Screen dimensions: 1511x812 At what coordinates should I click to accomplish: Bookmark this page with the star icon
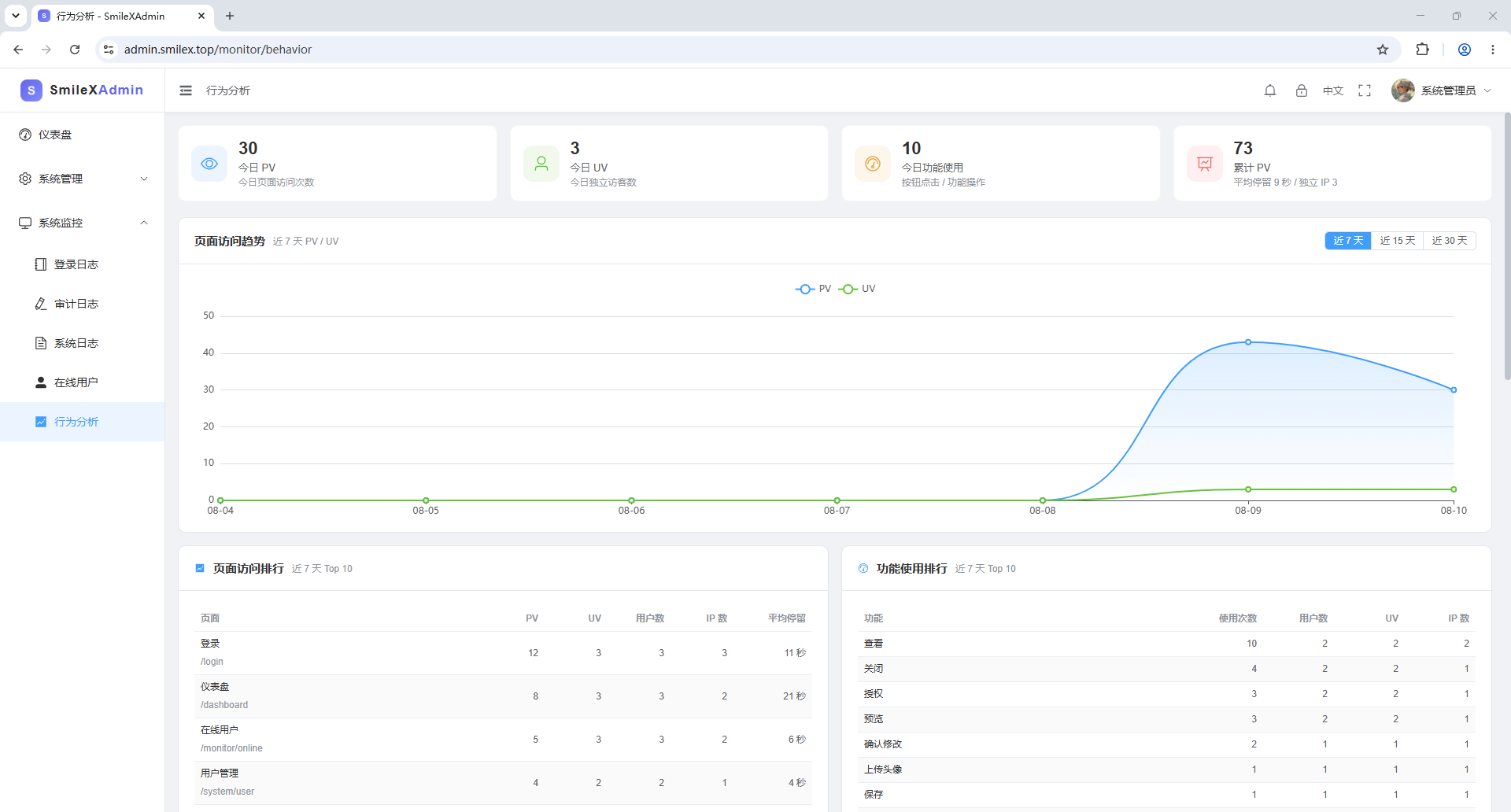pyautogui.click(x=1383, y=50)
